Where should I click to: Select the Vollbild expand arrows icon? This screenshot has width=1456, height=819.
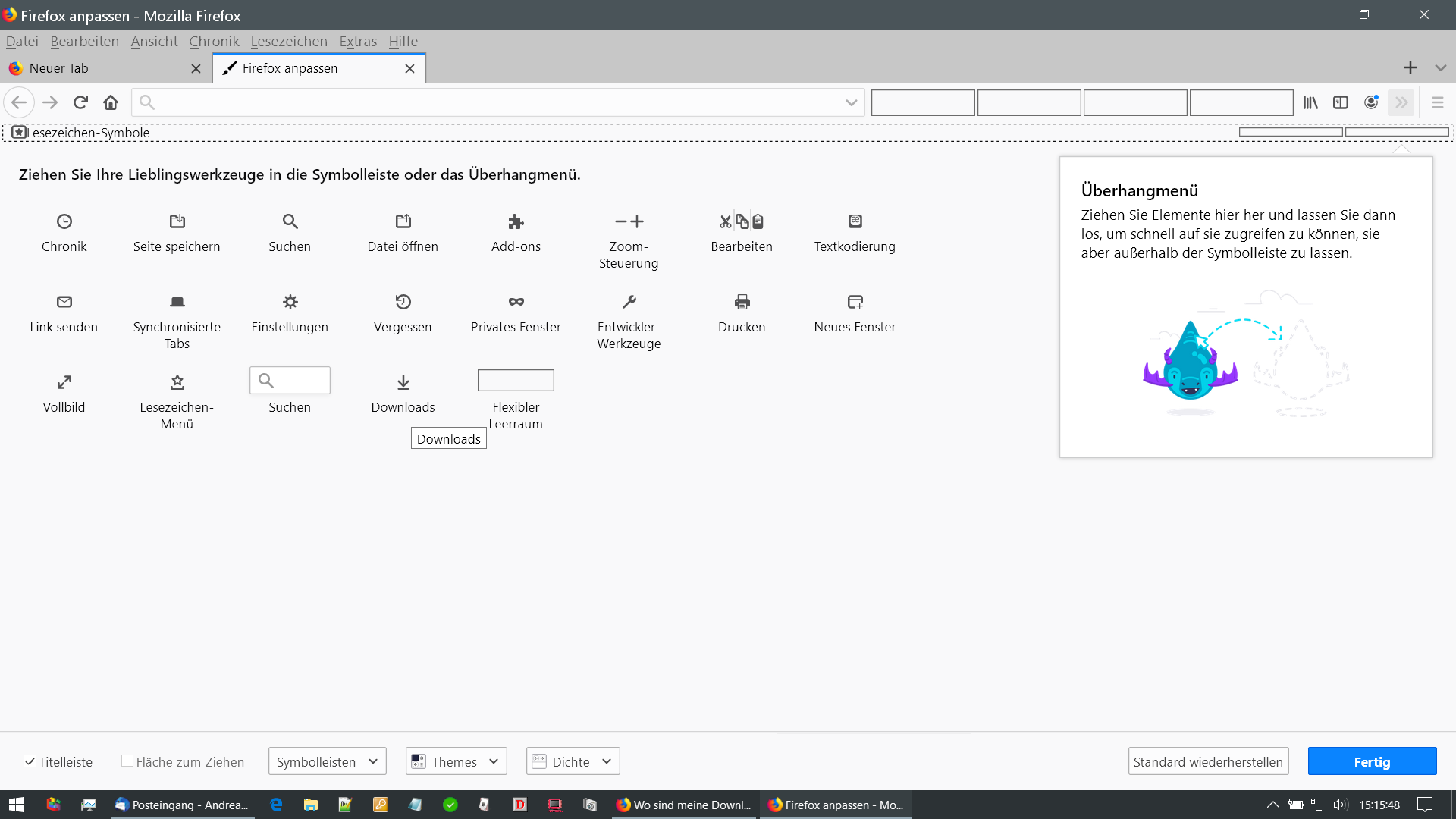click(64, 382)
